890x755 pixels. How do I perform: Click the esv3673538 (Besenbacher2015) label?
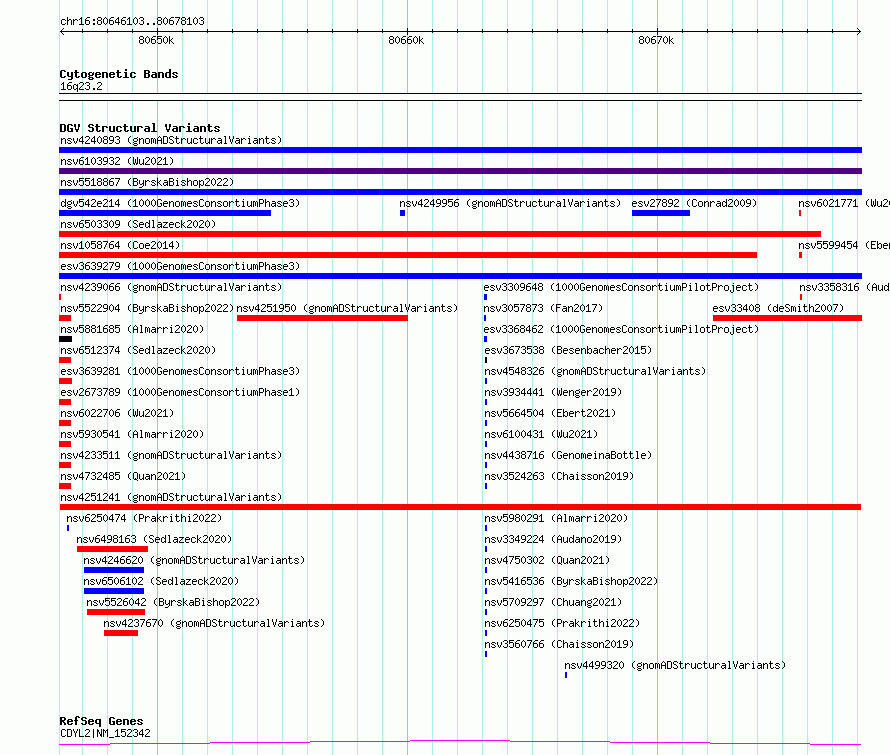click(x=568, y=350)
